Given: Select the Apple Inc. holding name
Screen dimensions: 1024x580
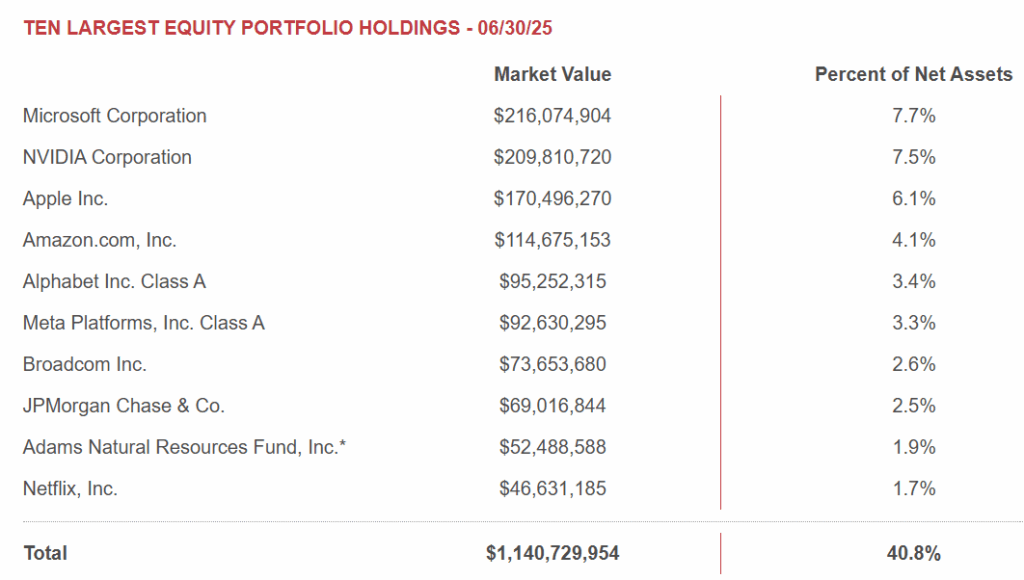Looking at the screenshot, I should coord(65,199).
